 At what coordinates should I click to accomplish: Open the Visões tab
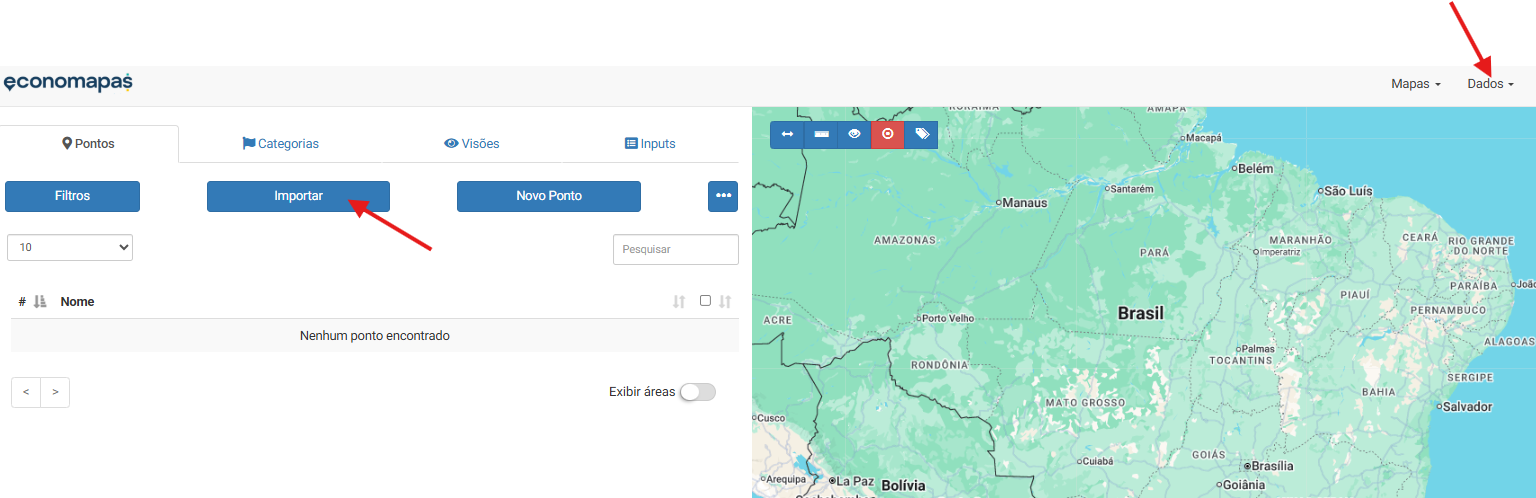472,143
